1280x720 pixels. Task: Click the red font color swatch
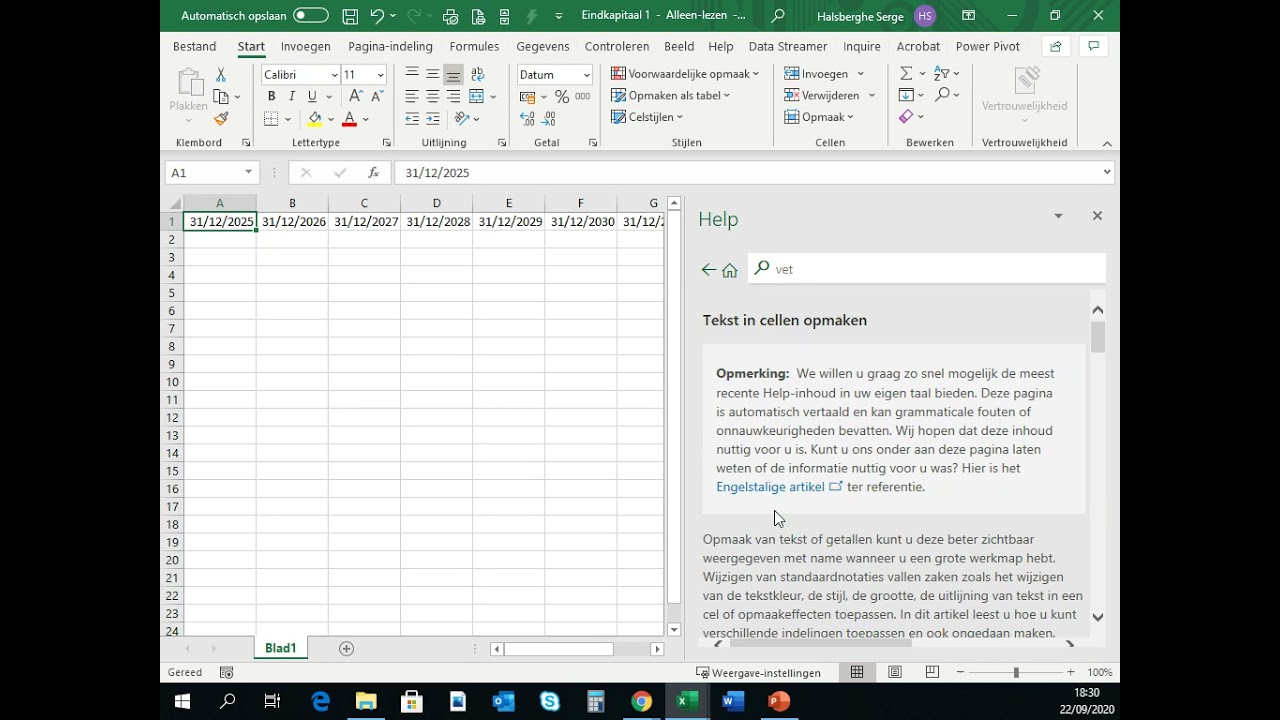pos(349,119)
